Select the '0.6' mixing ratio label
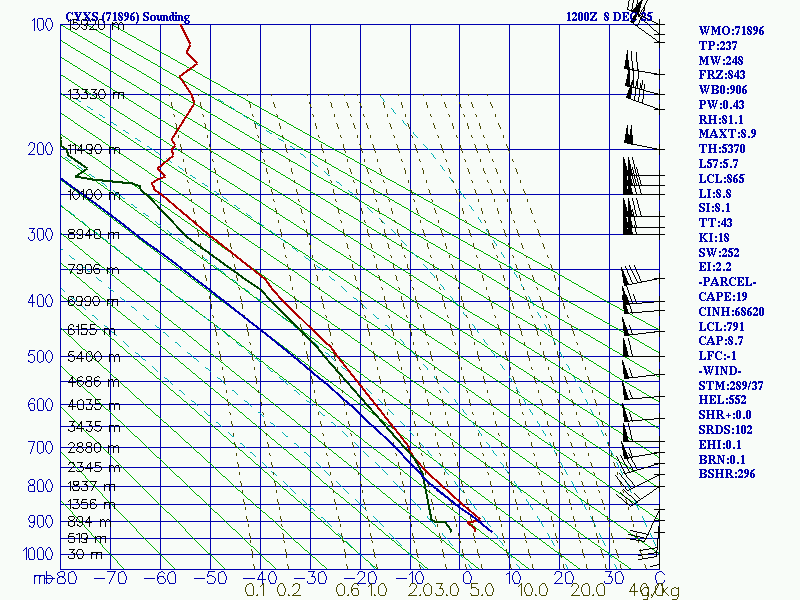Screen dimensions: 800x600 coord(347,591)
